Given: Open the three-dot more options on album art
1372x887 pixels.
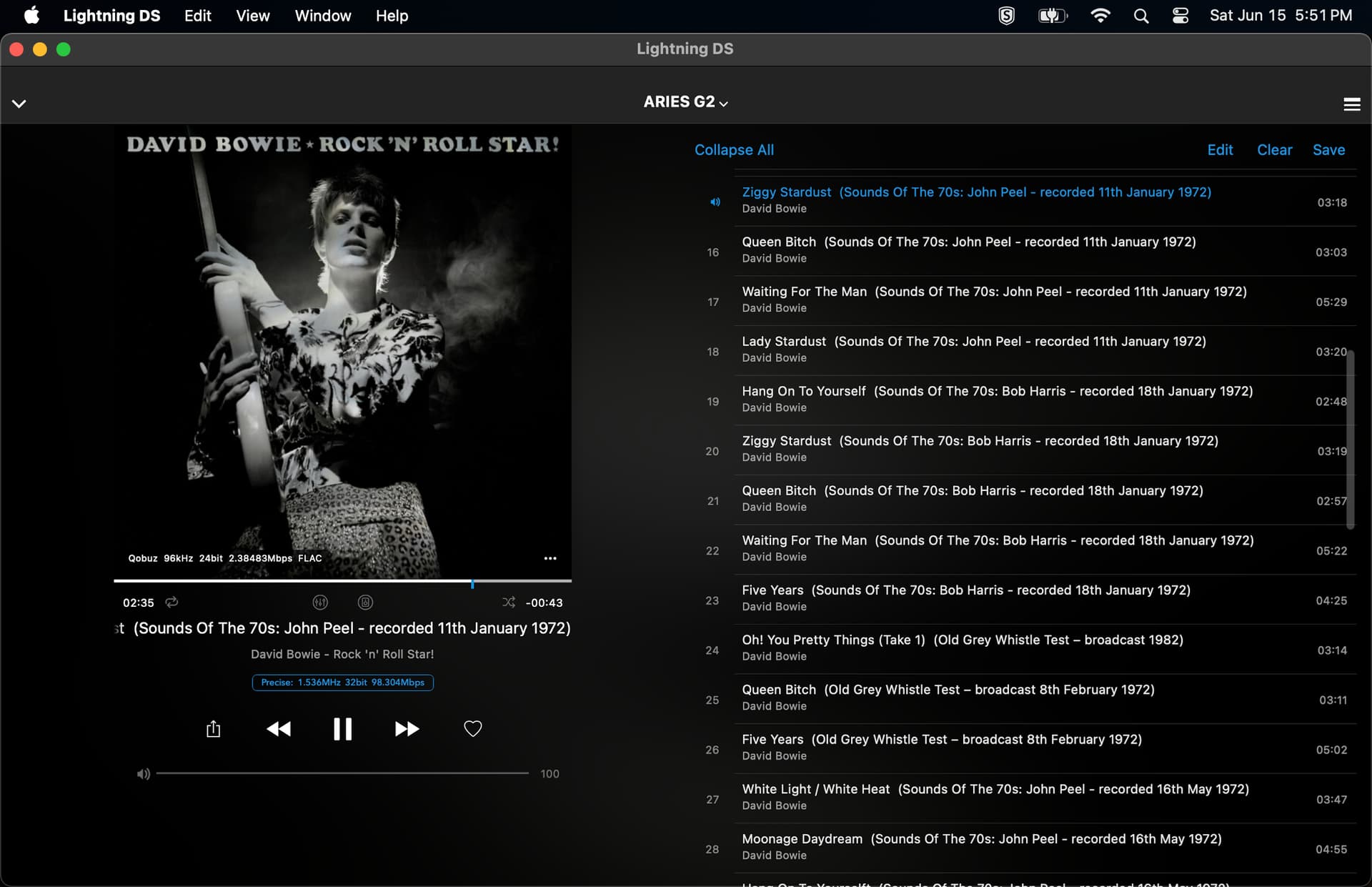Looking at the screenshot, I should point(550,558).
